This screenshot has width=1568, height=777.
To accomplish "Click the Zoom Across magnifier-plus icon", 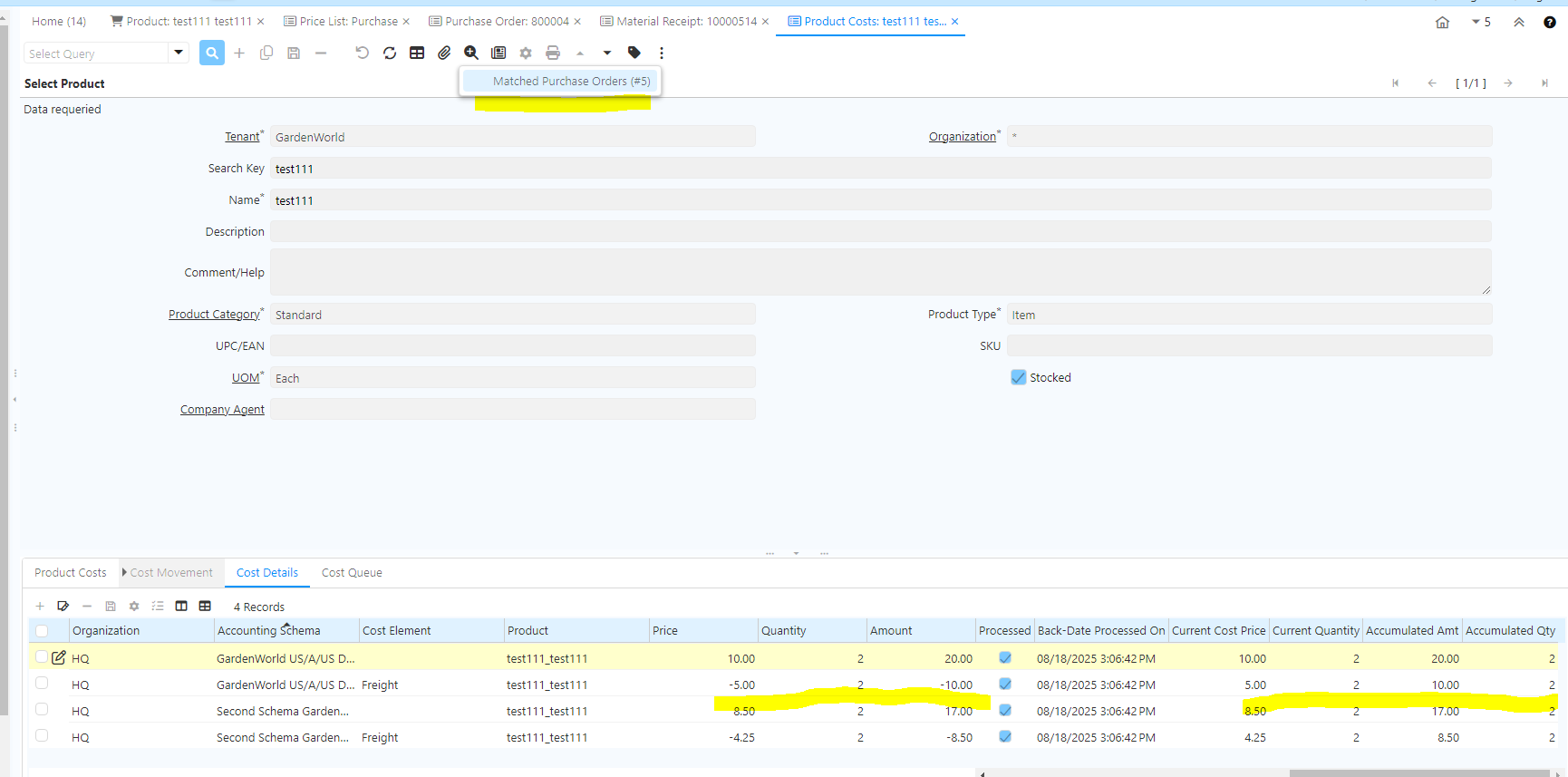I will pos(471,53).
